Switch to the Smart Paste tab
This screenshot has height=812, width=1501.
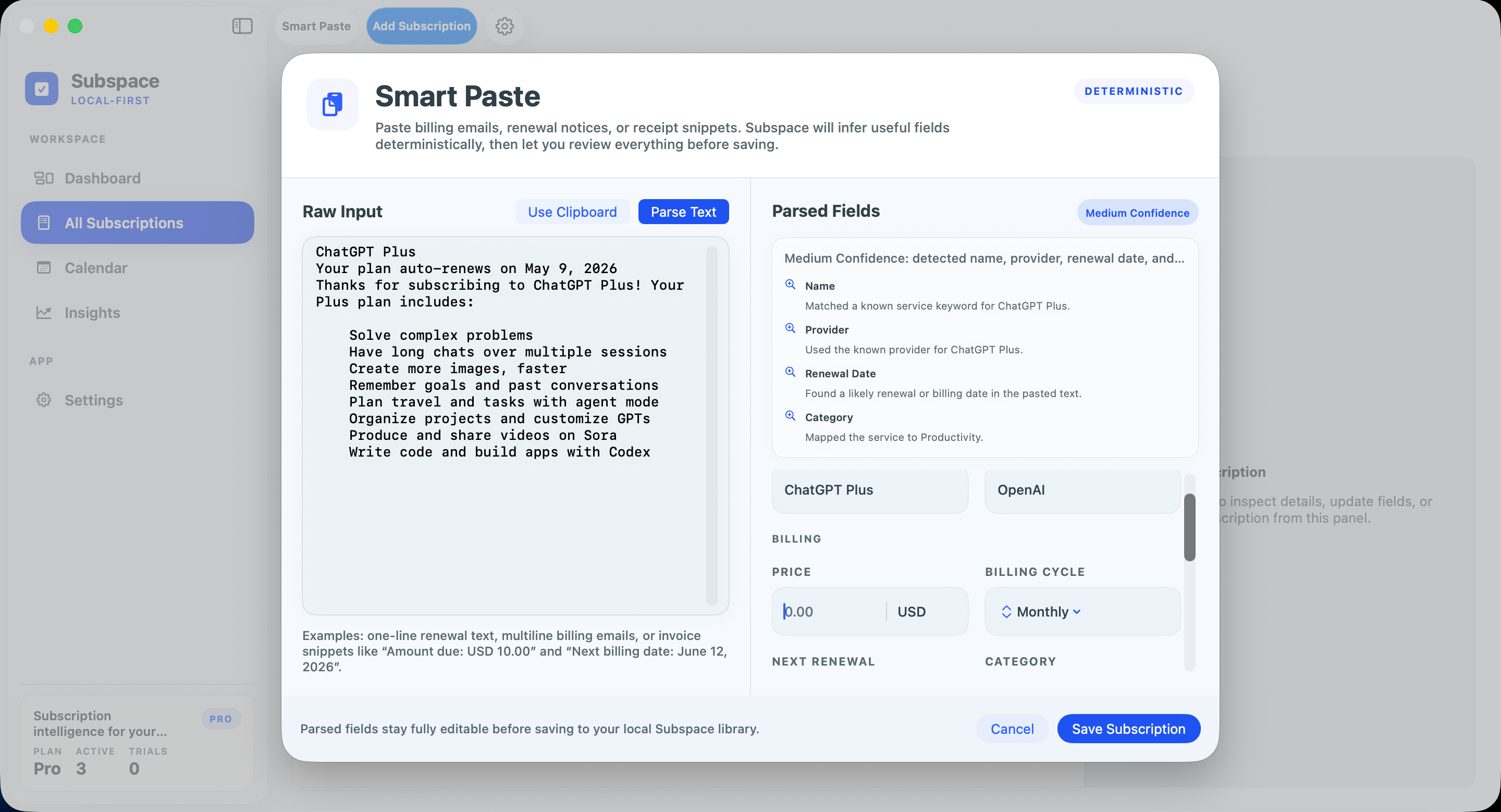[316, 26]
